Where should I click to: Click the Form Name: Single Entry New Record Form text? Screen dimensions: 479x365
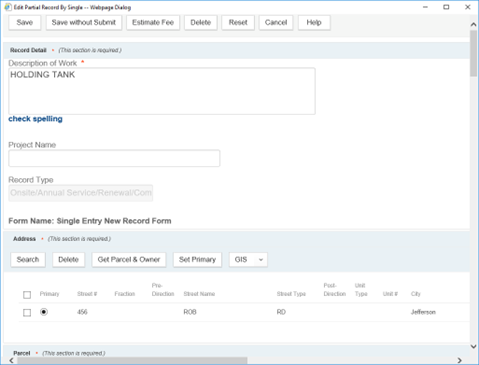(90, 221)
